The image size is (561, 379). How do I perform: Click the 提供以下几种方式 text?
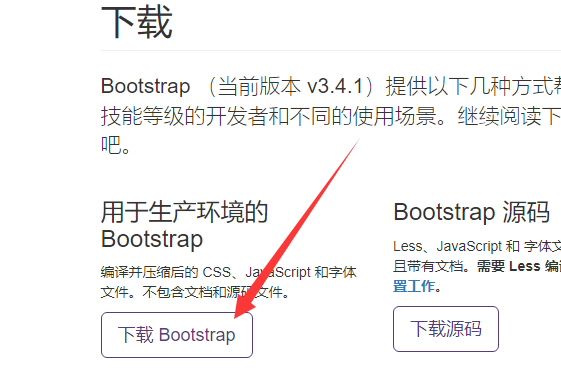[469, 86]
